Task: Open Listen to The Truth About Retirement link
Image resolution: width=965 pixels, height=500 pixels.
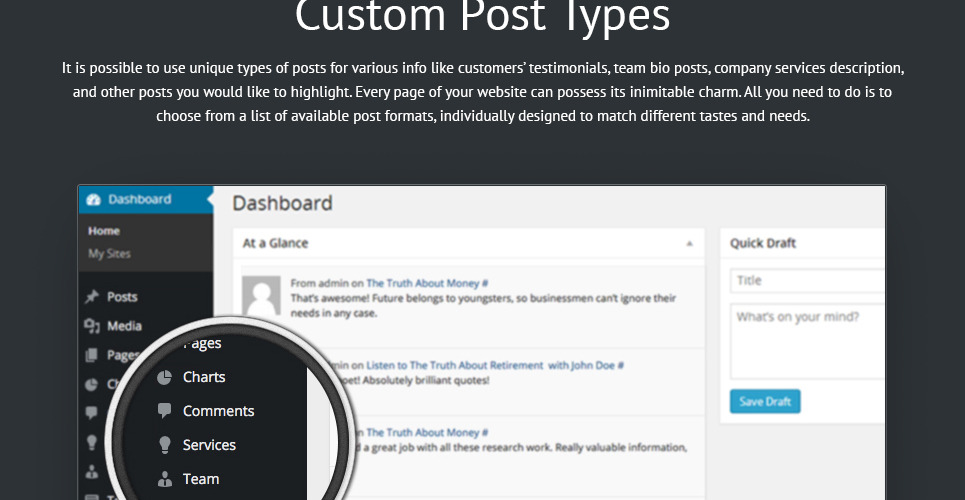Action: [x=495, y=365]
